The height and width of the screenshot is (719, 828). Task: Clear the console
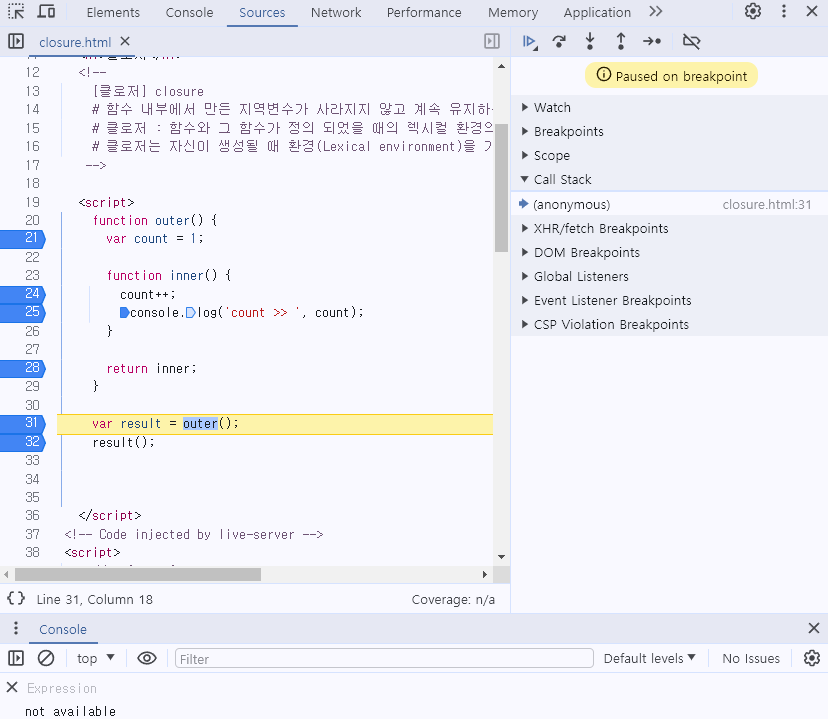tap(46, 658)
